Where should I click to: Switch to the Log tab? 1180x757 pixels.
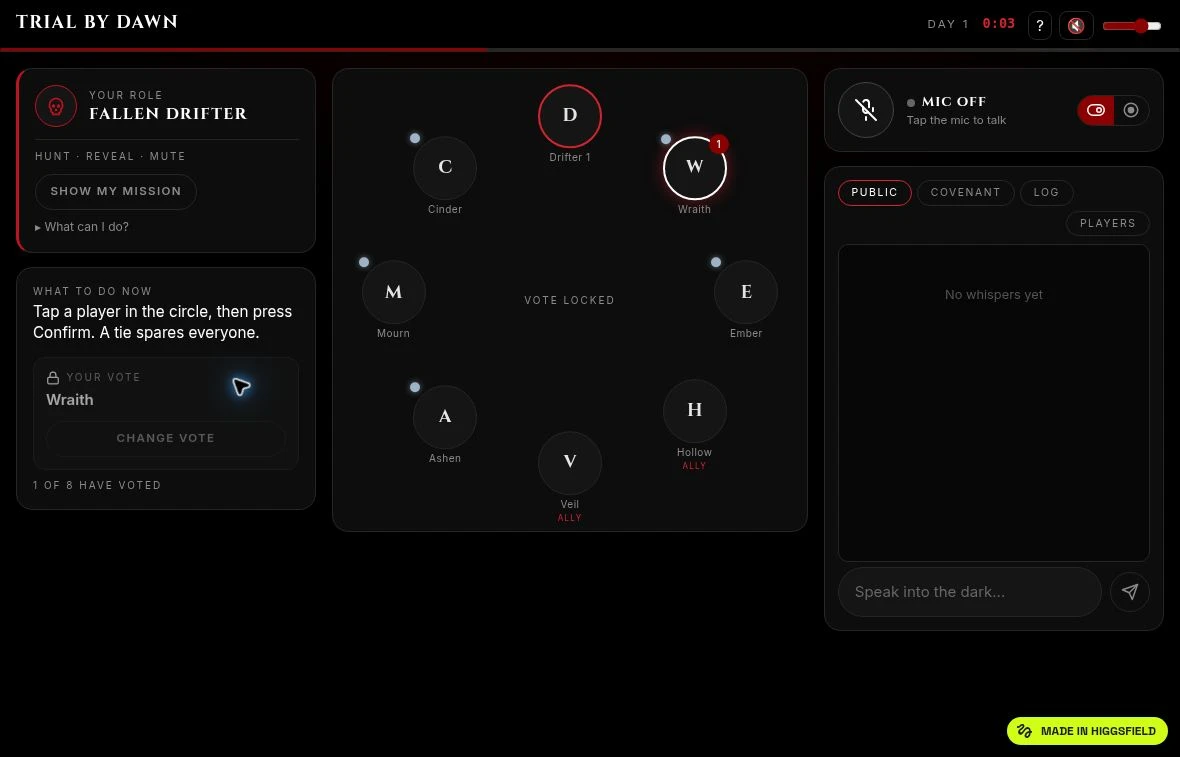[1046, 193]
